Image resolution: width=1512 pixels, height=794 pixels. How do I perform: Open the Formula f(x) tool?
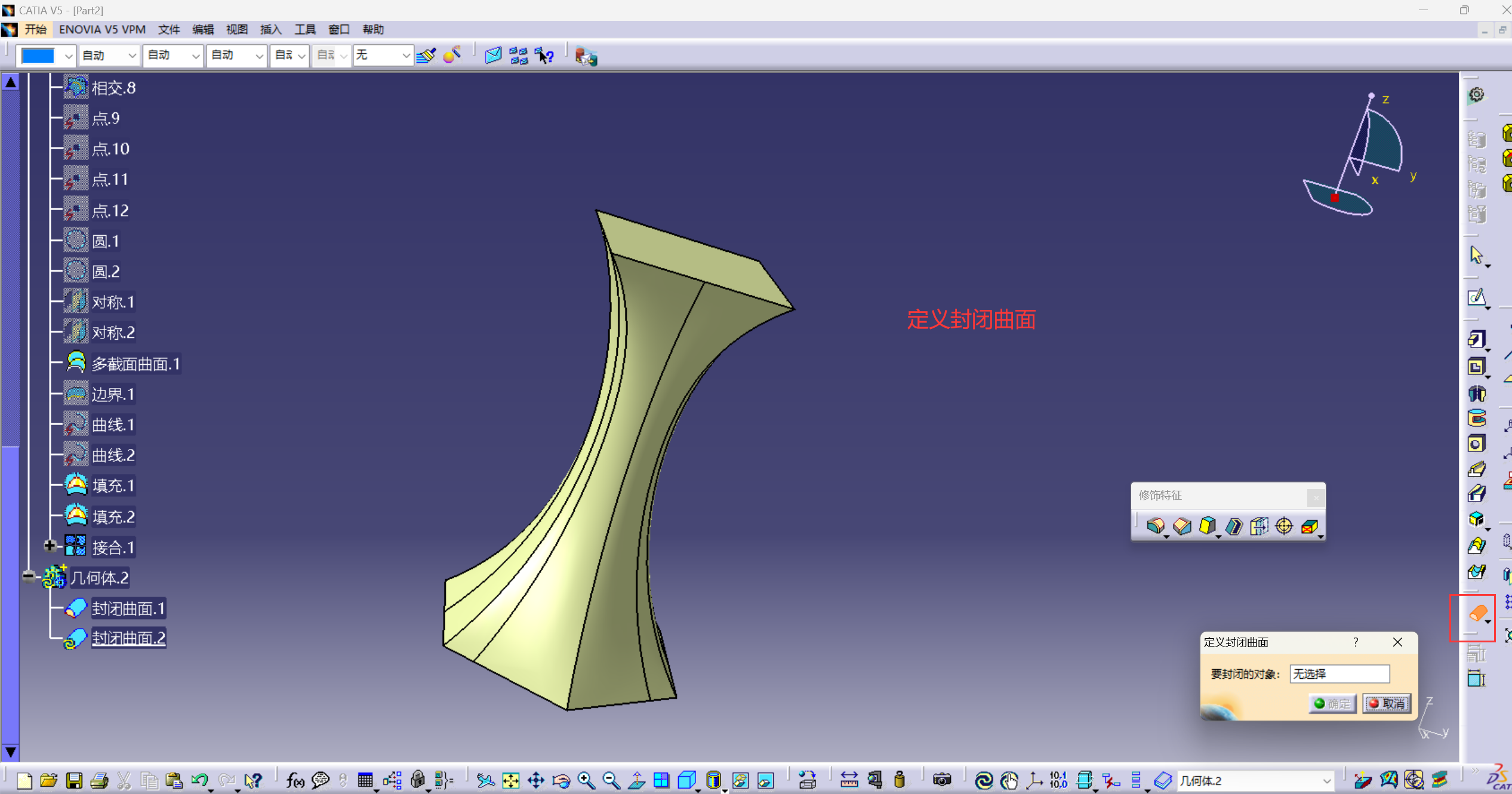point(295,780)
